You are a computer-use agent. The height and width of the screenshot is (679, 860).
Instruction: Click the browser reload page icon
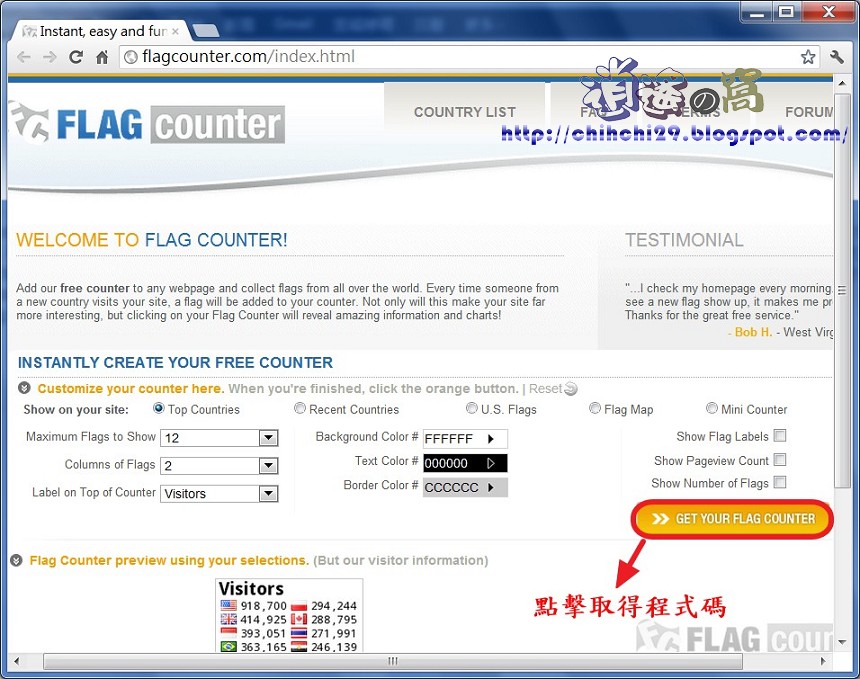76,57
